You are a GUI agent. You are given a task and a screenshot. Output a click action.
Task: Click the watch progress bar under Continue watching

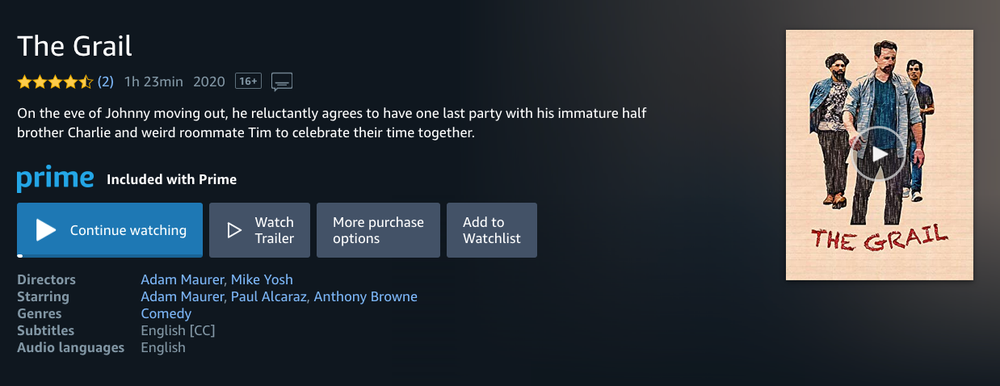coord(110,255)
